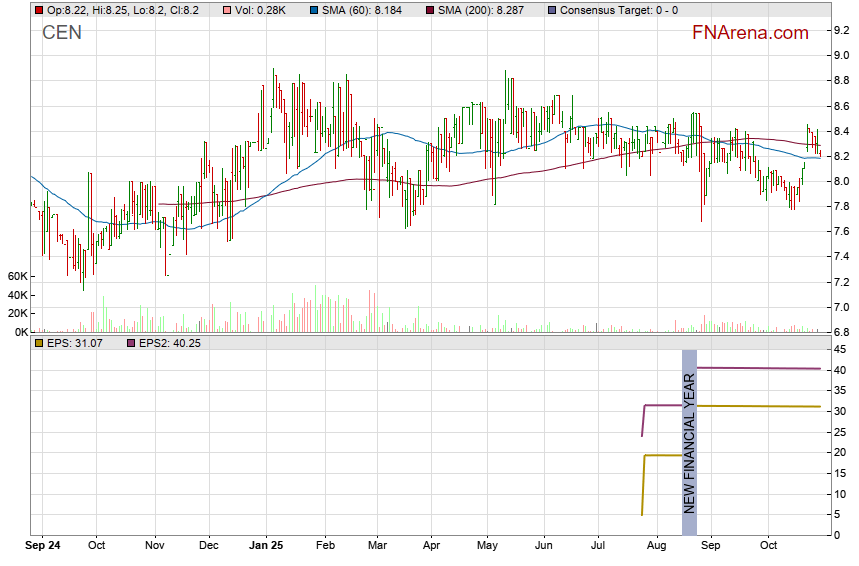Click the red OHLC price legend swatch
Viewport: 859px width, 566px height.
(39, 10)
